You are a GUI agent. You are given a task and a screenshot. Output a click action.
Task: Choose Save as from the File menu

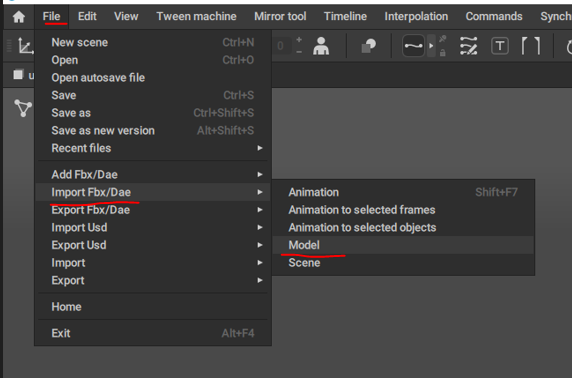tap(153, 113)
